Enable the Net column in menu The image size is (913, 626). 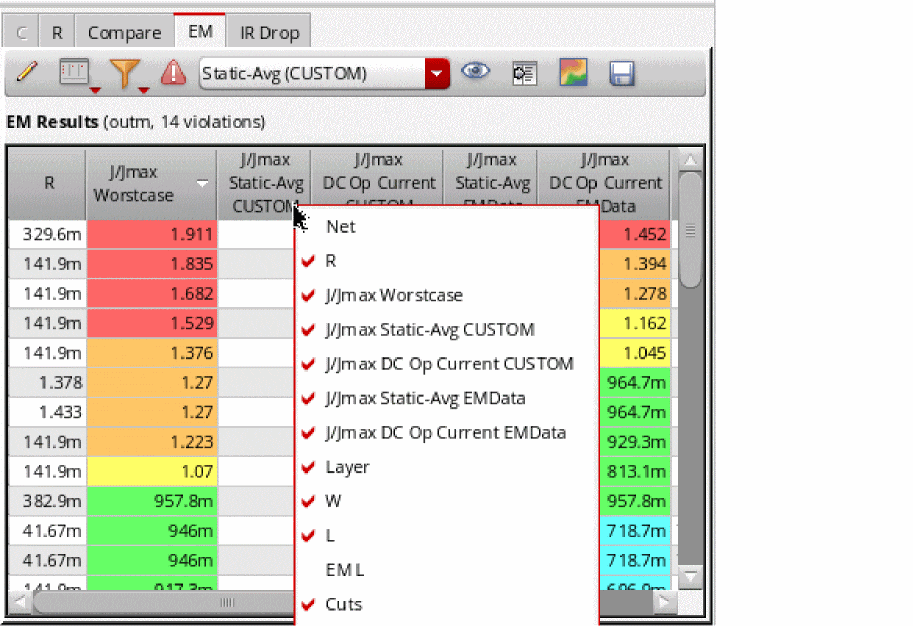pyautogui.click(x=340, y=227)
